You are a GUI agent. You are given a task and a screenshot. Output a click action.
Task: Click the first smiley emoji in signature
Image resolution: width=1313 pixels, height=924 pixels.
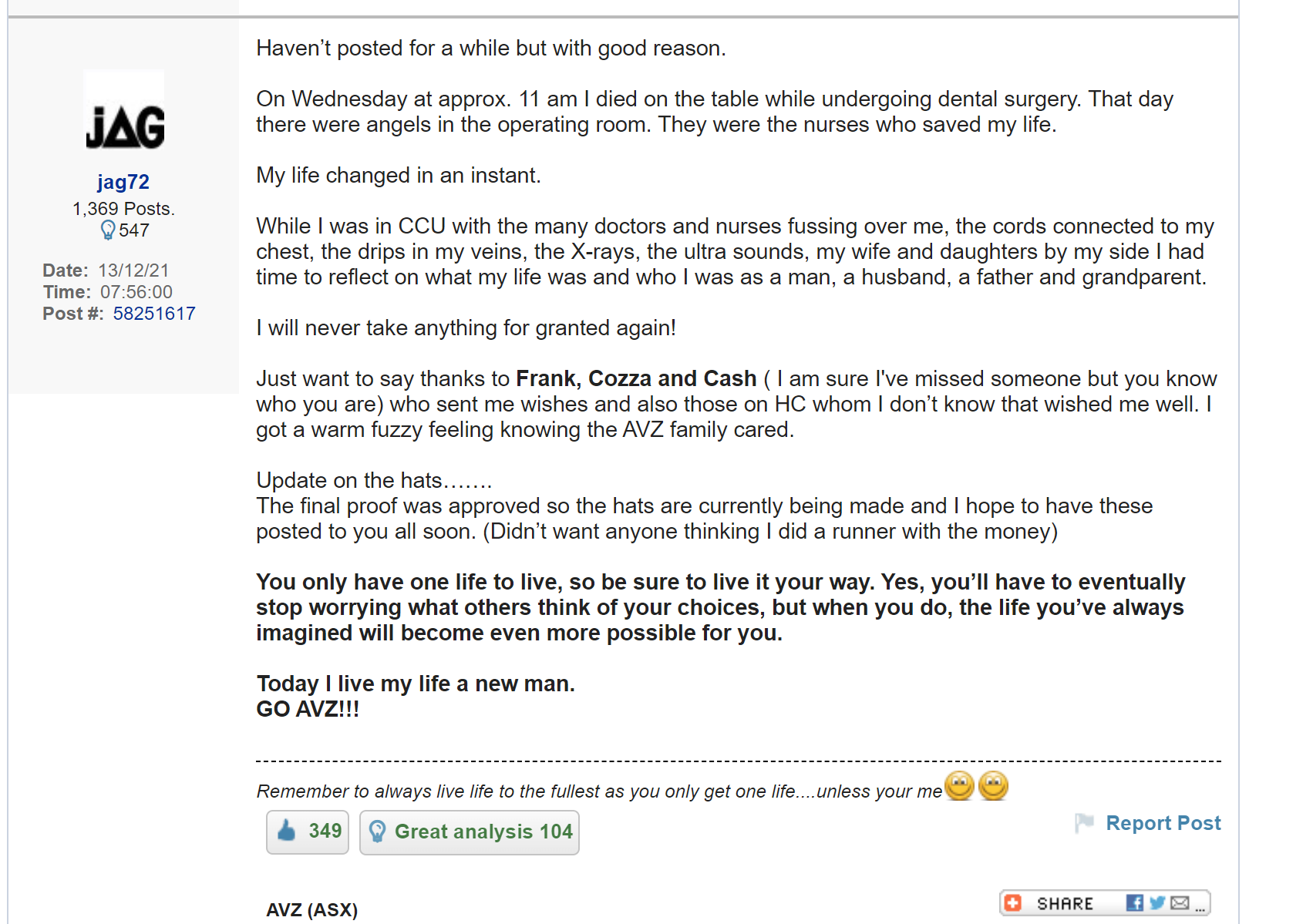(959, 787)
